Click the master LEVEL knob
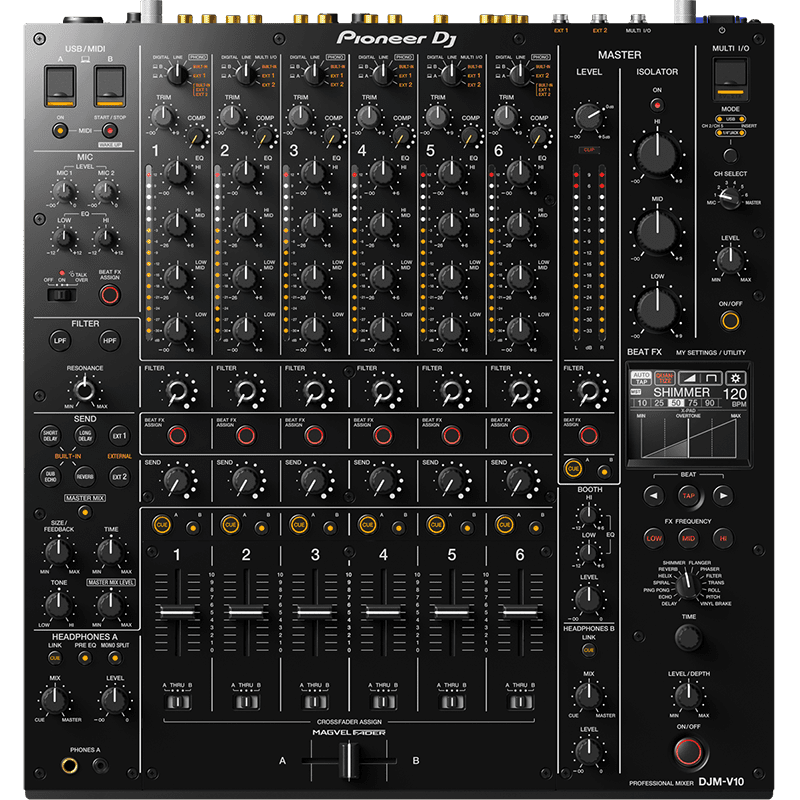The height and width of the screenshot is (800, 800). (x=588, y=116)
